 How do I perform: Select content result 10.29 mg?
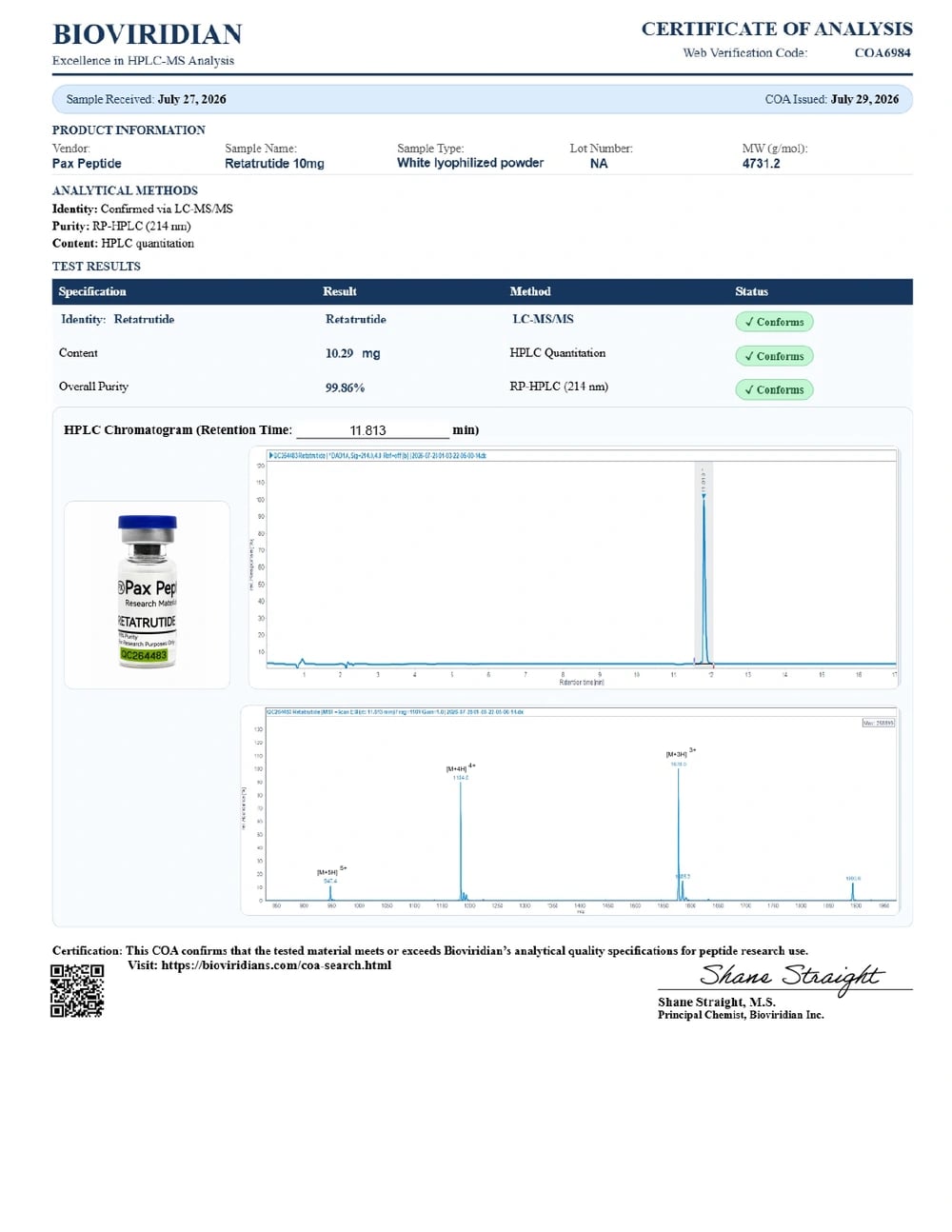352,353
